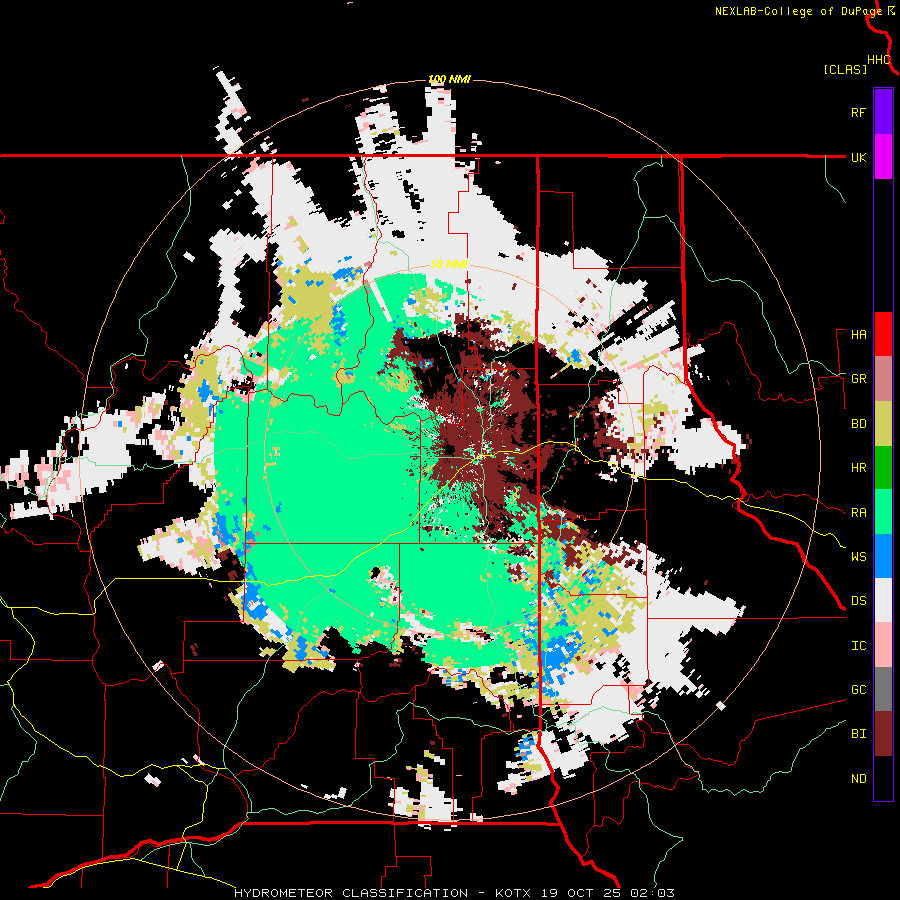Click the HHC product label

click(878, 60)
